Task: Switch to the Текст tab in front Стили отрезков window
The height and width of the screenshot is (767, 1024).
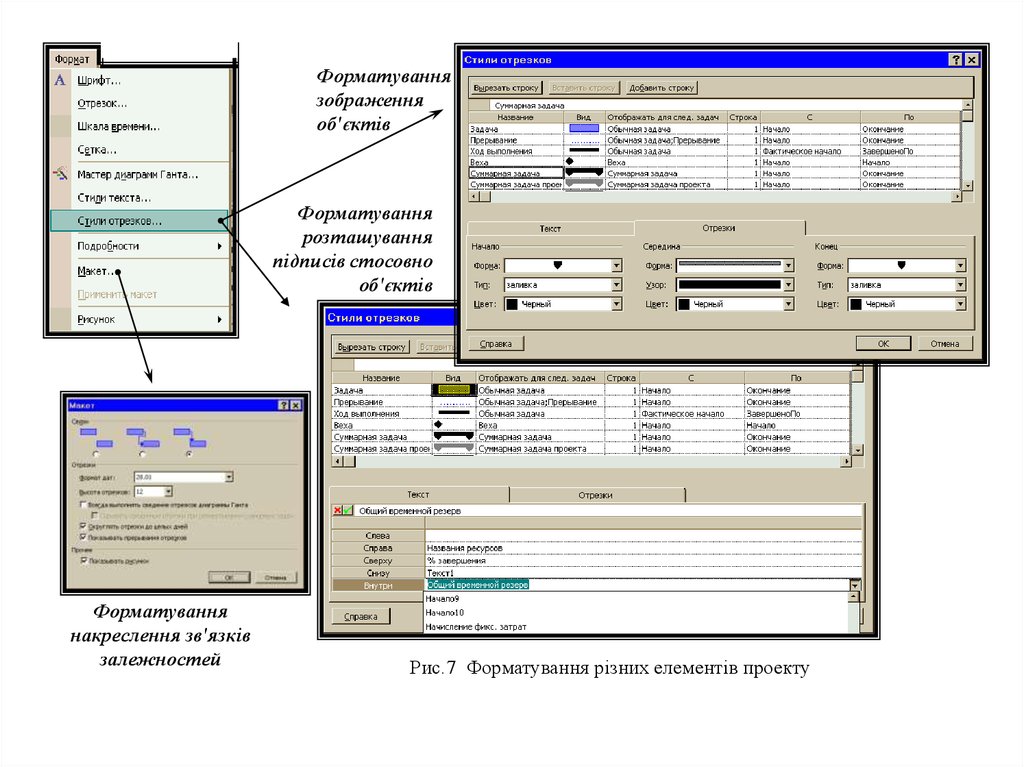Action: point(551,228)
